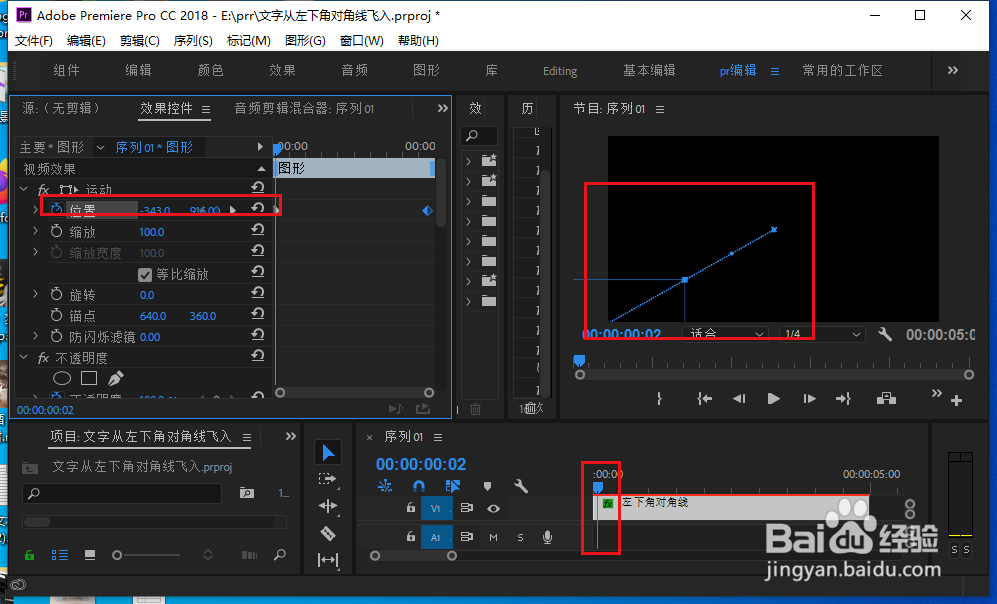Reset the rotation parameter
The height and width of the screenshot is (604, 997).
[x=258, y=292]
